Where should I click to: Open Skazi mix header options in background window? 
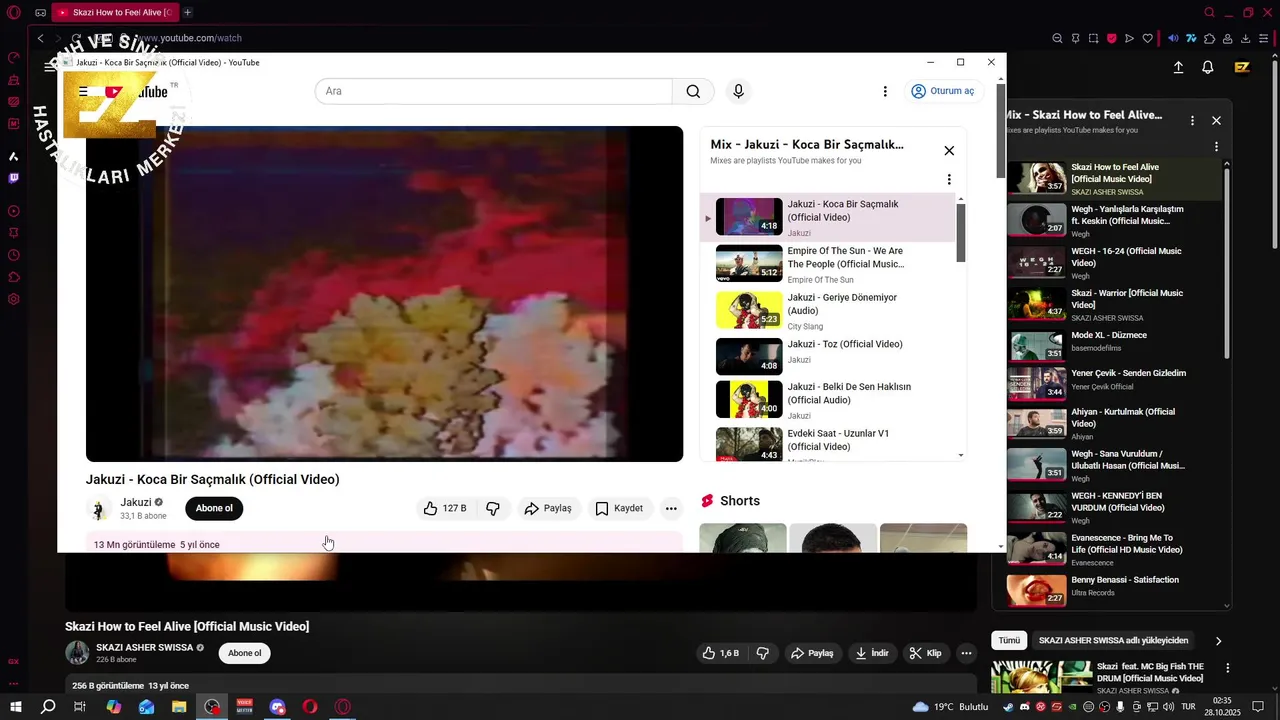1192,120
